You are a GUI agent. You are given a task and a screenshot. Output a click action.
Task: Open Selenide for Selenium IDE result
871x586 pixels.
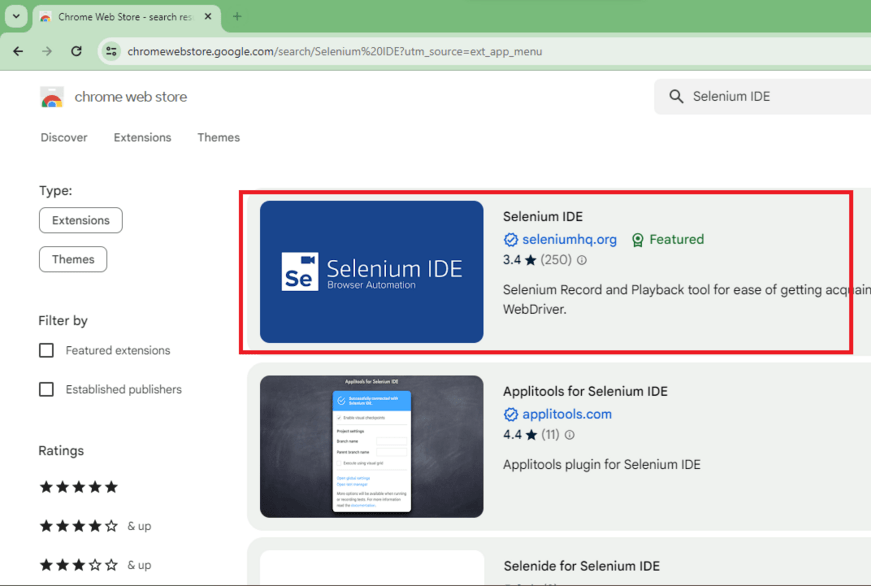(582, 566)
